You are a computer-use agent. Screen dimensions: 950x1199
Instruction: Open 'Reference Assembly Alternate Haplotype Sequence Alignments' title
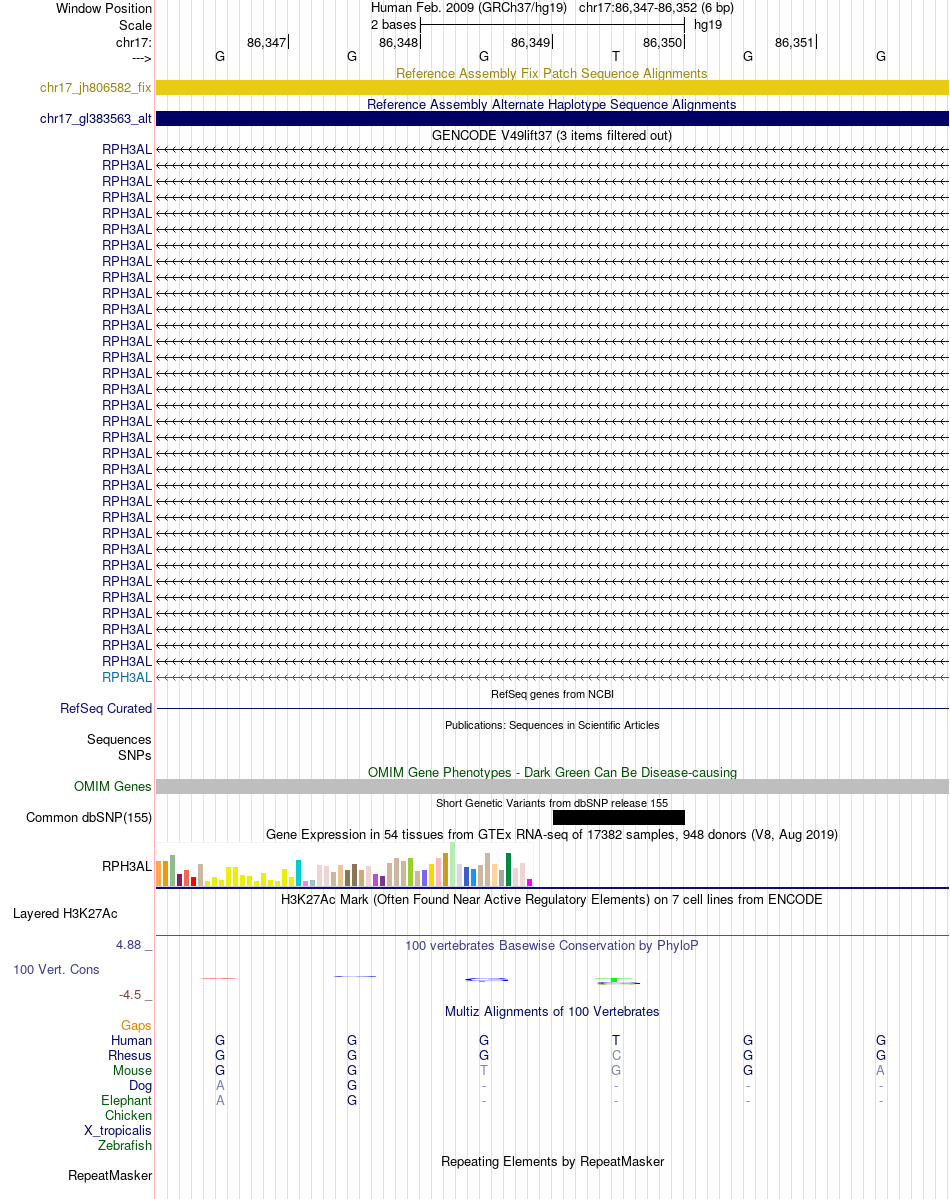[x=551, y=104]
